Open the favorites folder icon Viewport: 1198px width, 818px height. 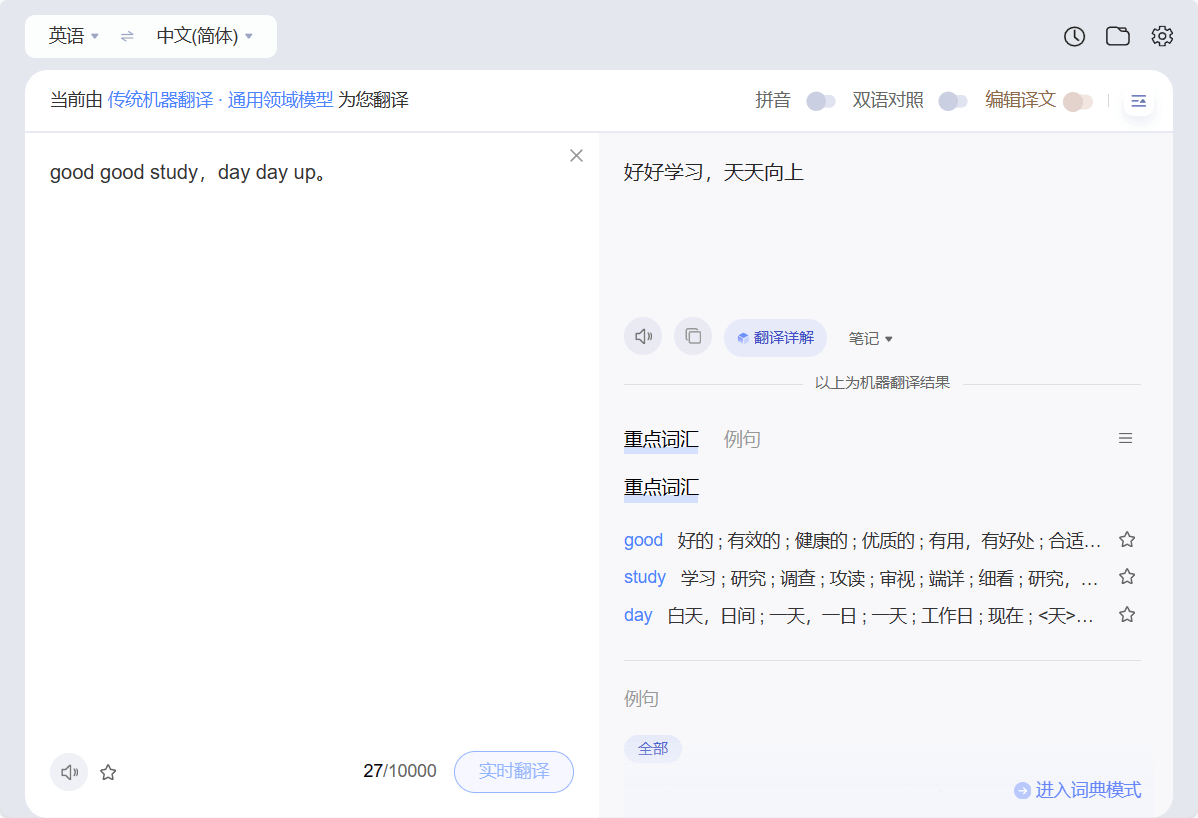point(1117,37)
